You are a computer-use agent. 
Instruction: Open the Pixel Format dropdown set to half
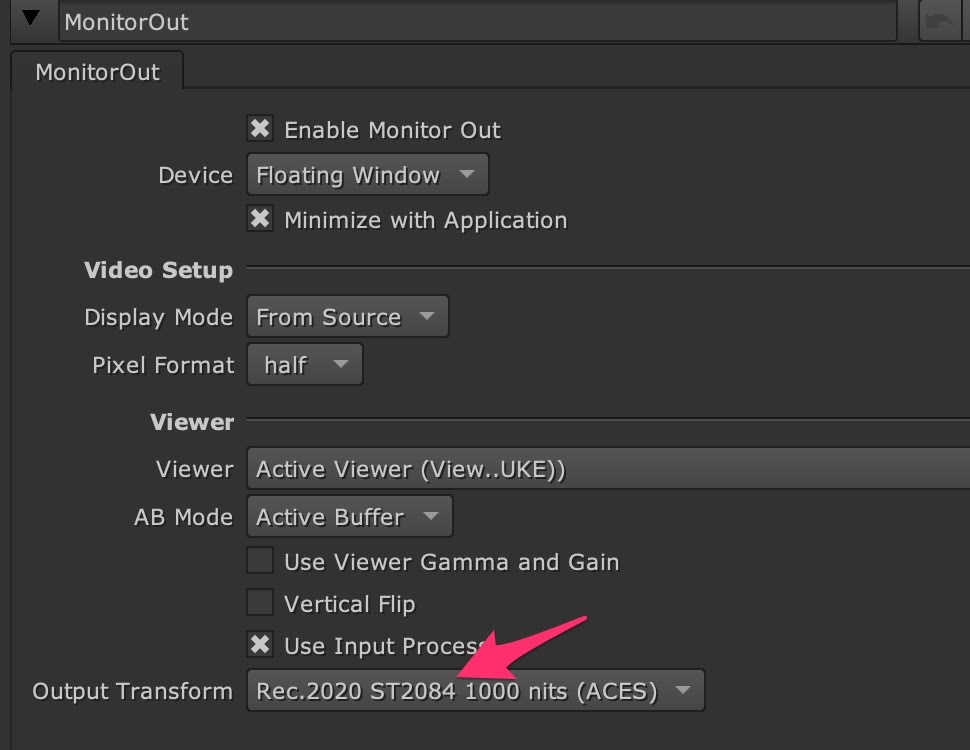(x=303, y=365)
